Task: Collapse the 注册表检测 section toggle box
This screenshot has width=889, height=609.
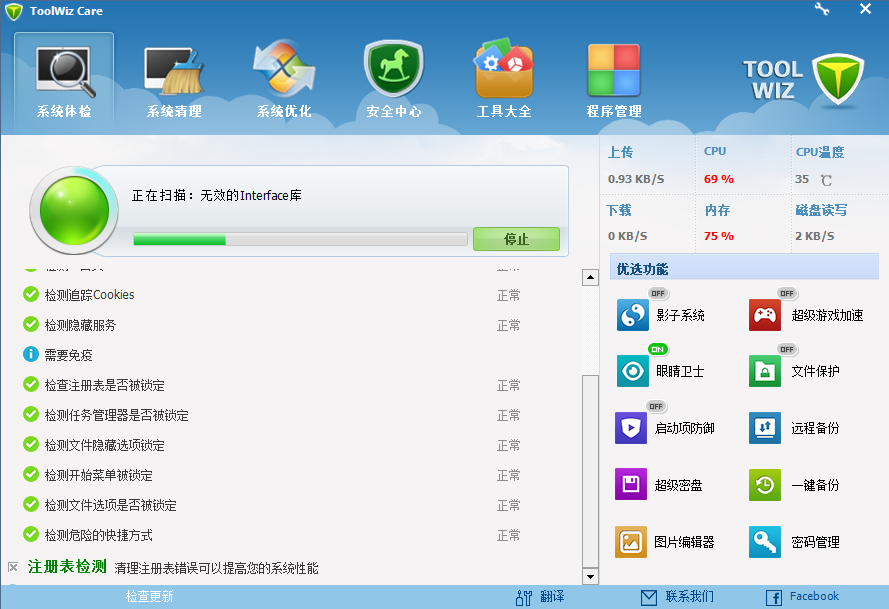Action: click(13, 567)
